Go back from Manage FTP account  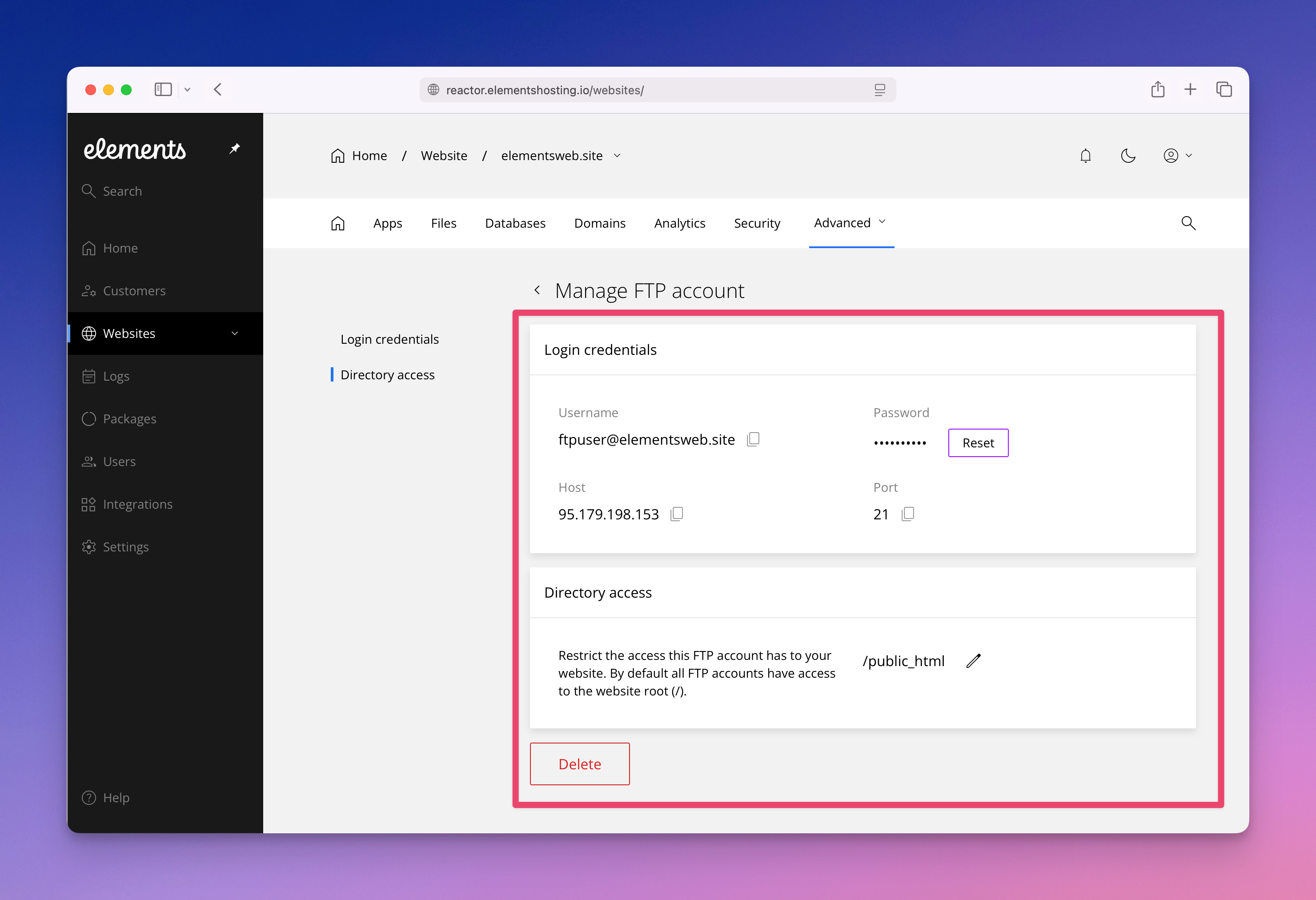click(x=537, y=290)
